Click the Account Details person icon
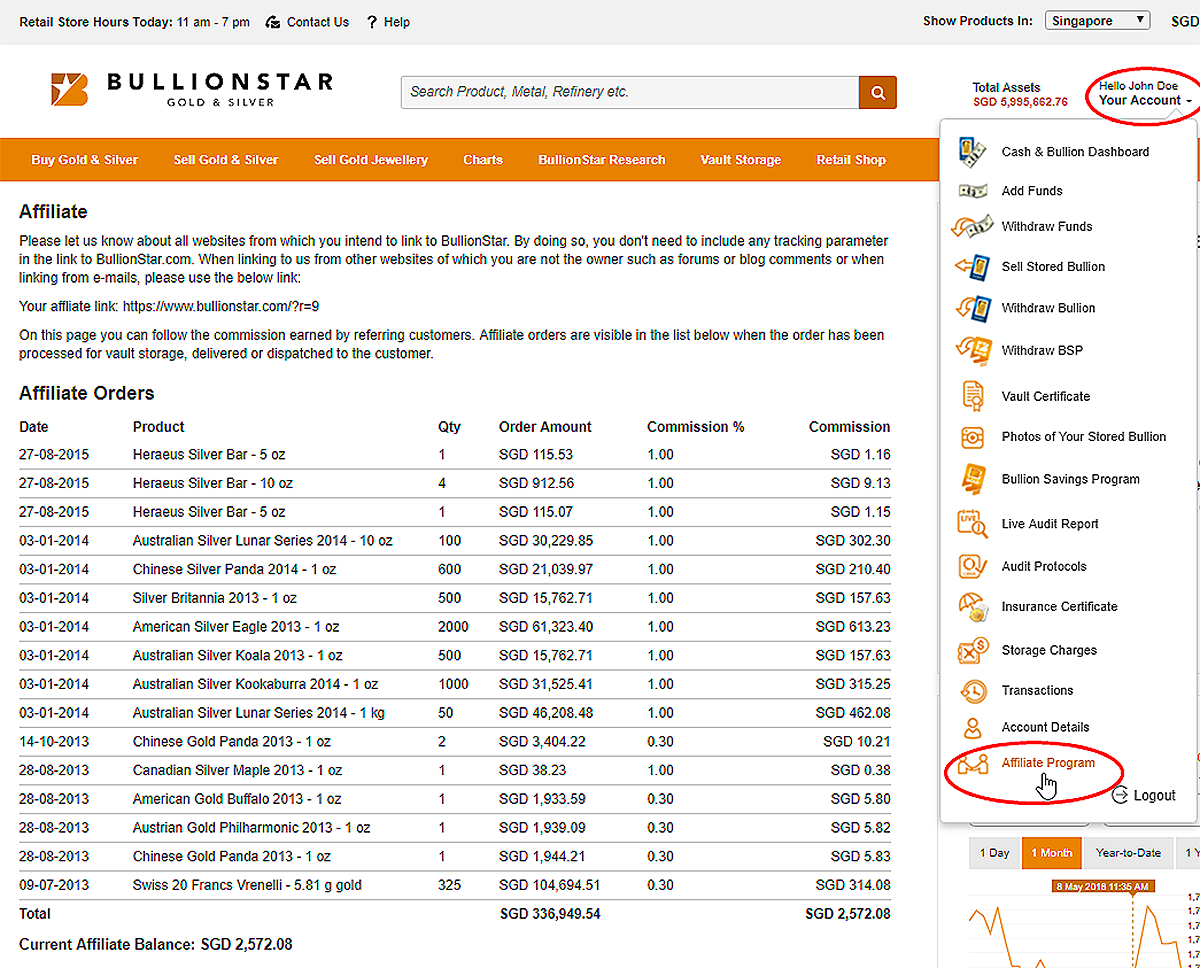This screenshot has height=968, width=1200. (972, 727)
